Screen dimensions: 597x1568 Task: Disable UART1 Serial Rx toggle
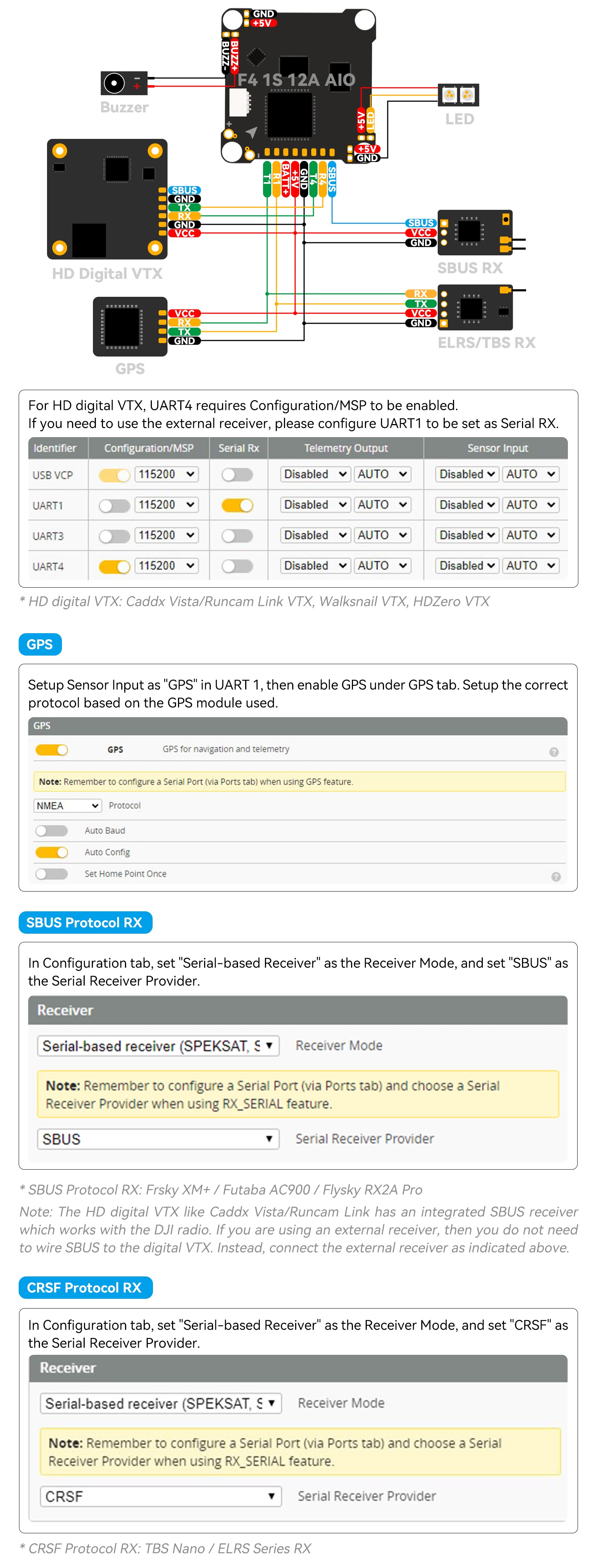(x=237, y=505)
